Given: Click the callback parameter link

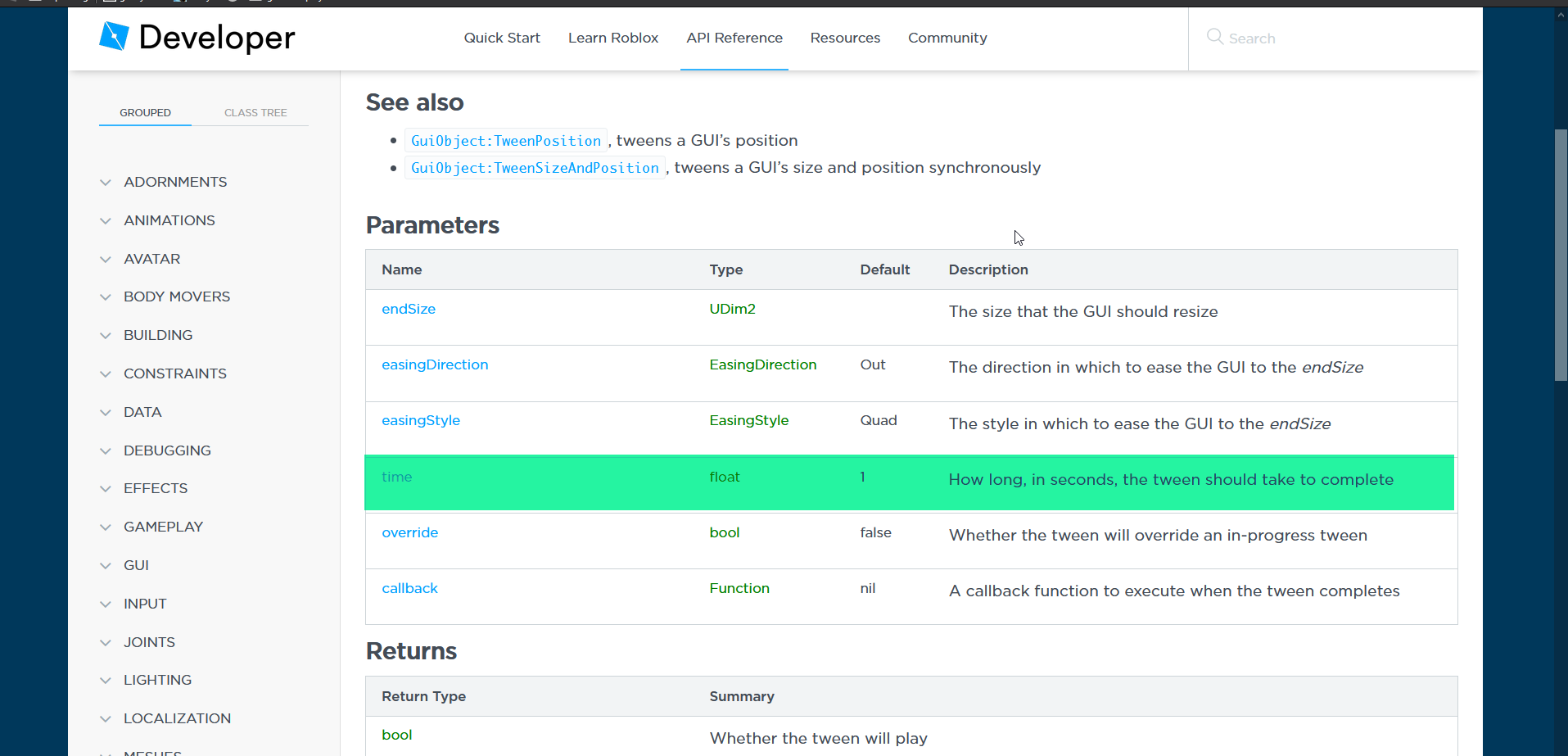Looking at the screenshot, I should point(409,588).
